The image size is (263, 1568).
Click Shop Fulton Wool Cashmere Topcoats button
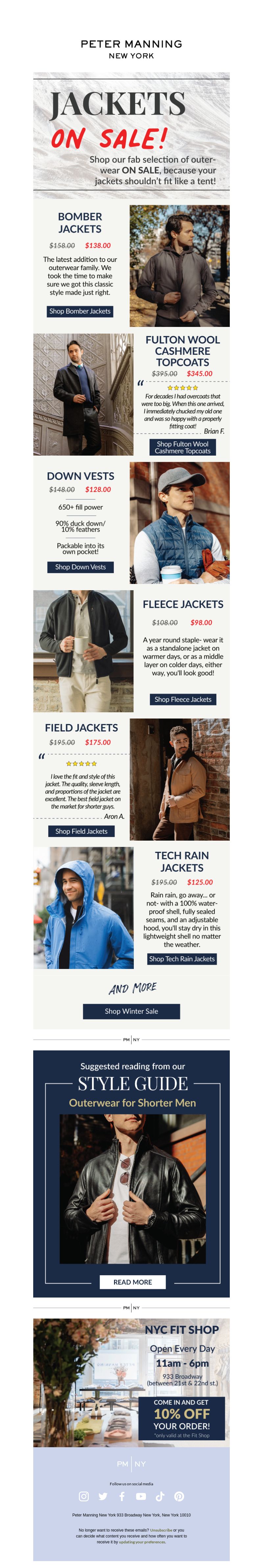pyautogui.click(x=182, y=447)
